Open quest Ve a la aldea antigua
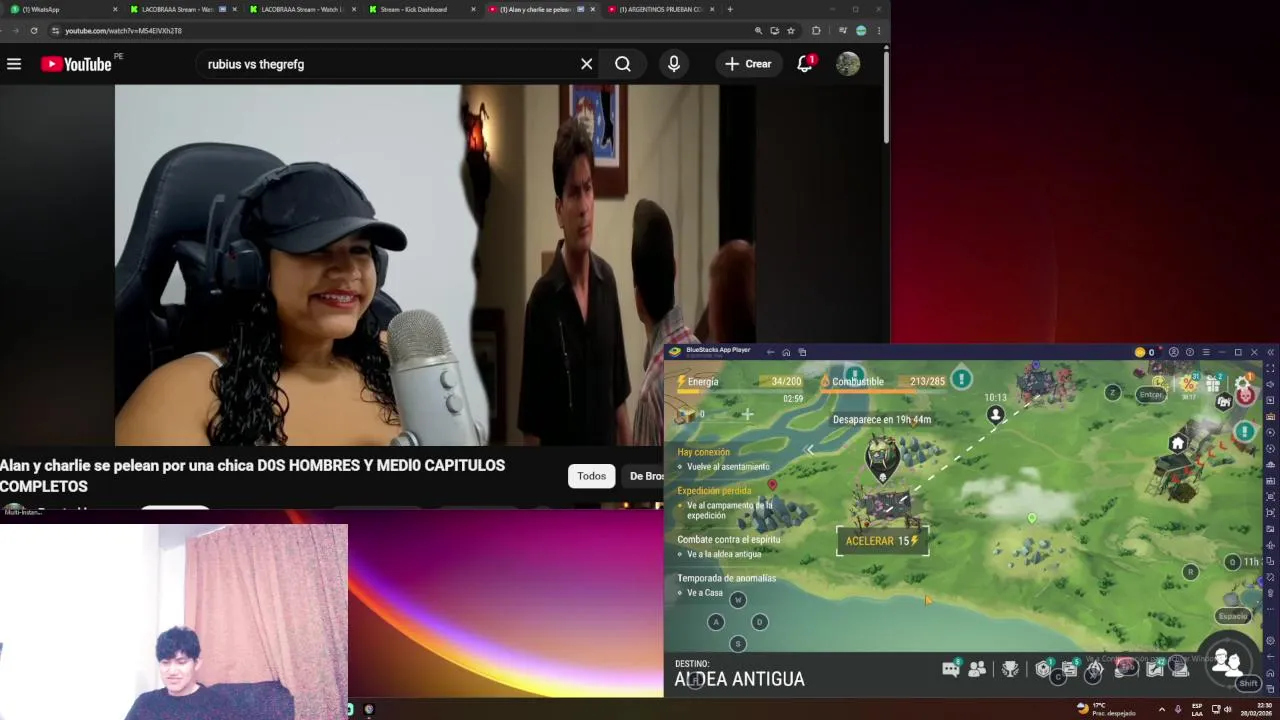Viewport: 1280px width, 720px height. [x=724, y=554]
